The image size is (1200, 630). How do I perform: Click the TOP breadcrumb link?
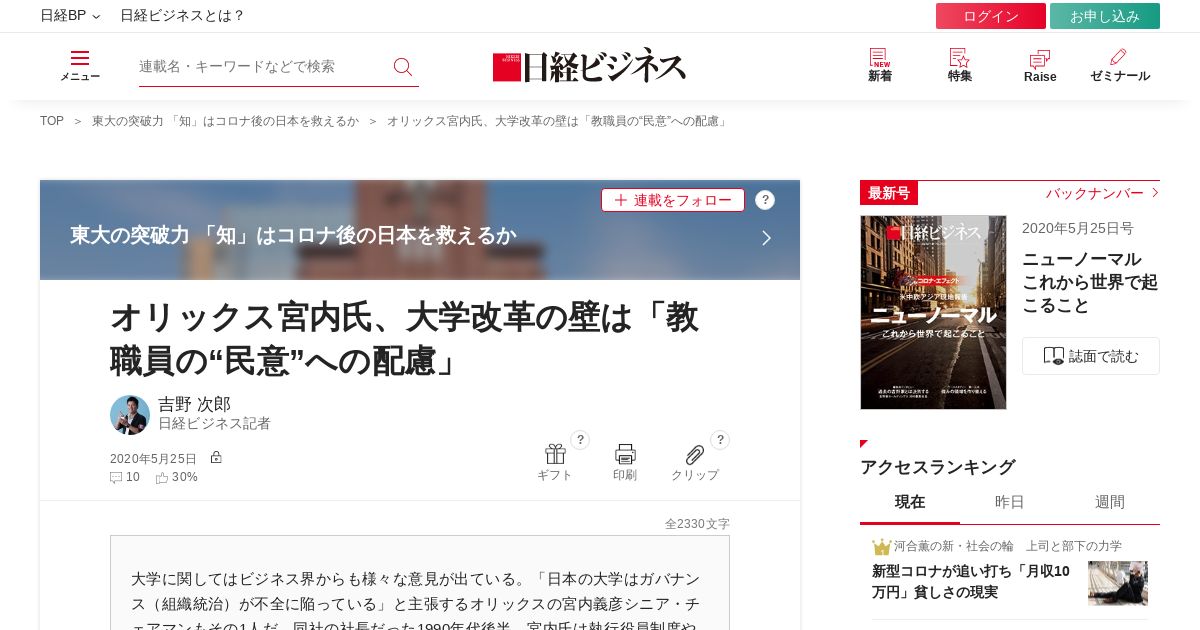52,121
